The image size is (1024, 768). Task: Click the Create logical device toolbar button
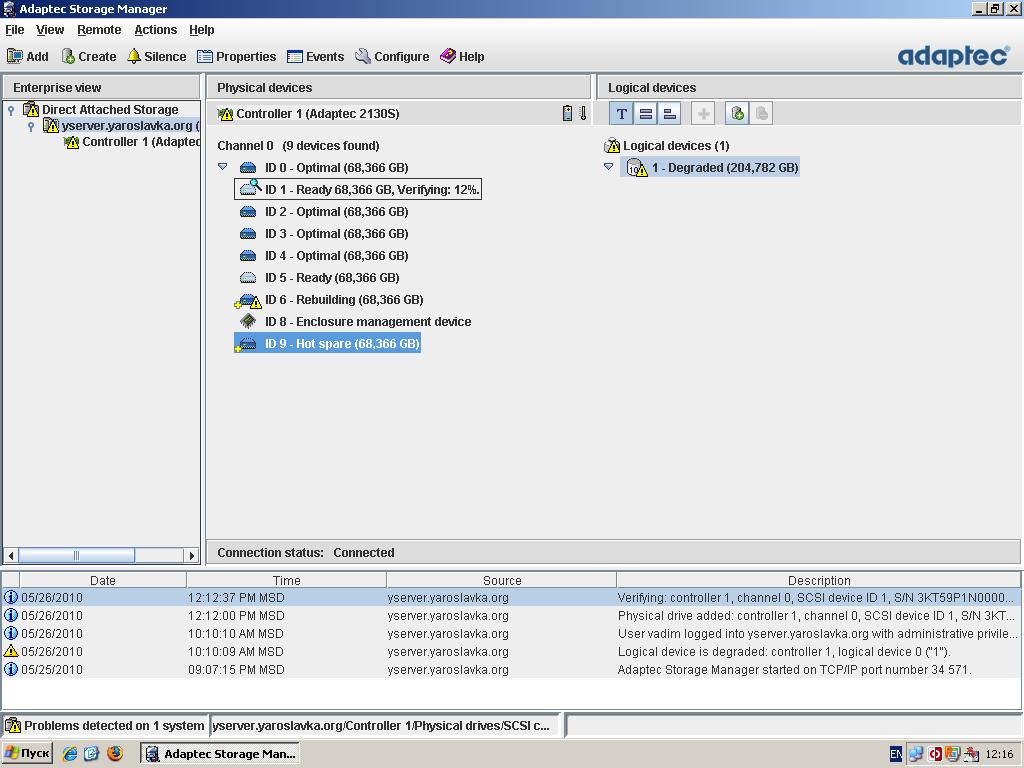(88, 57)
